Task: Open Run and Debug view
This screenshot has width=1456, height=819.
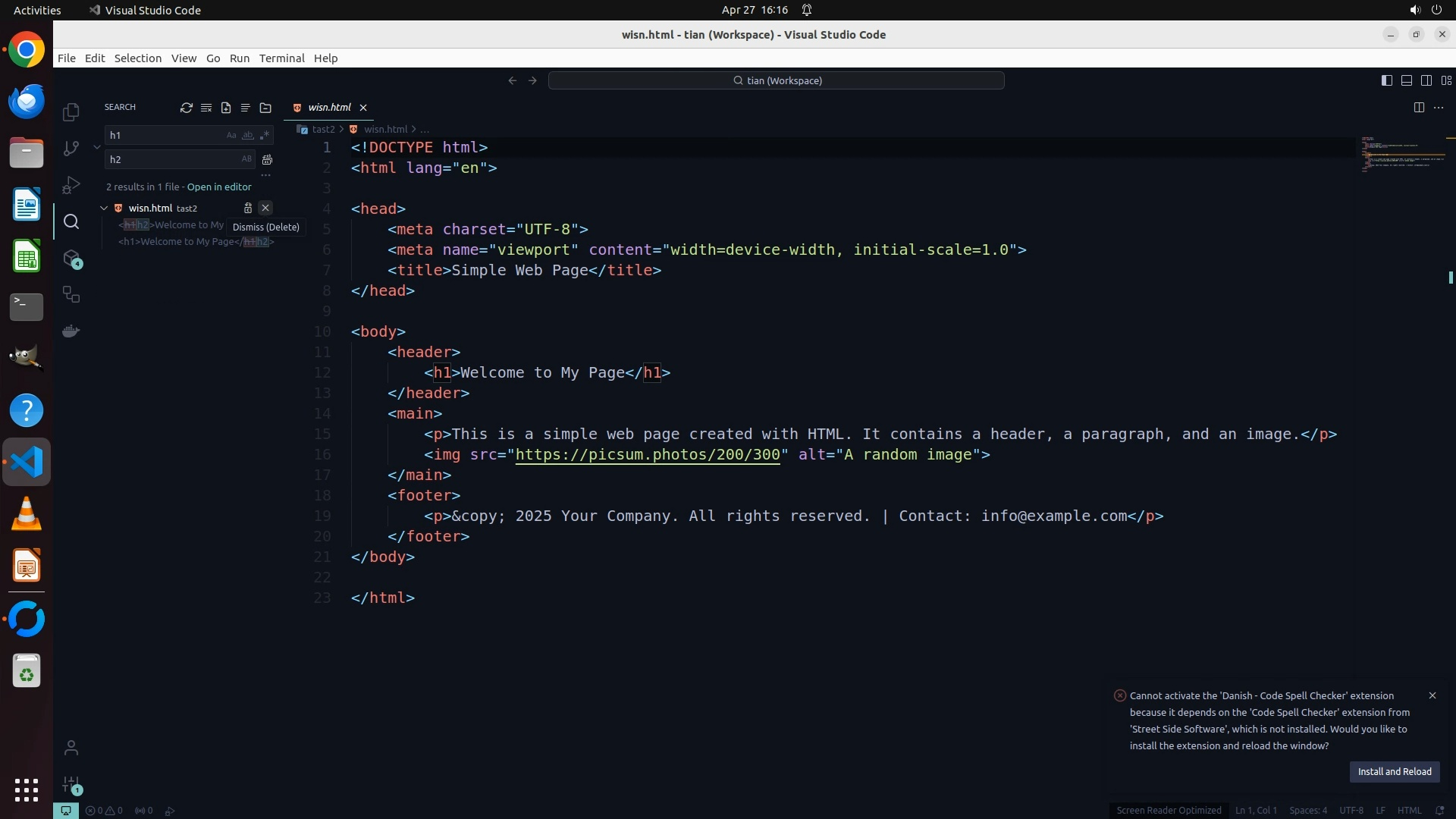Action: [x=71, y=185]
